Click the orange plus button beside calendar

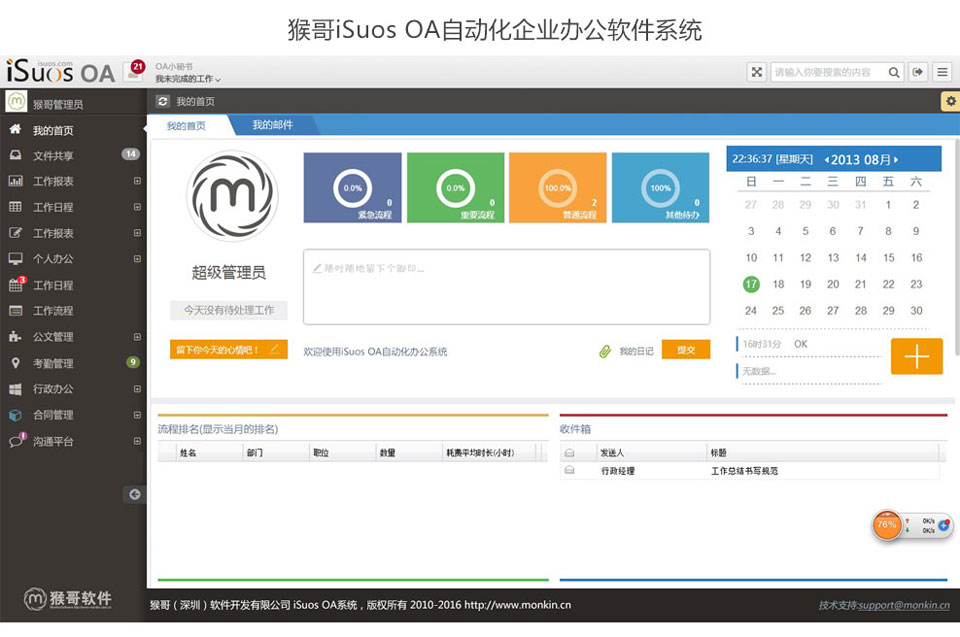[916, 357]
